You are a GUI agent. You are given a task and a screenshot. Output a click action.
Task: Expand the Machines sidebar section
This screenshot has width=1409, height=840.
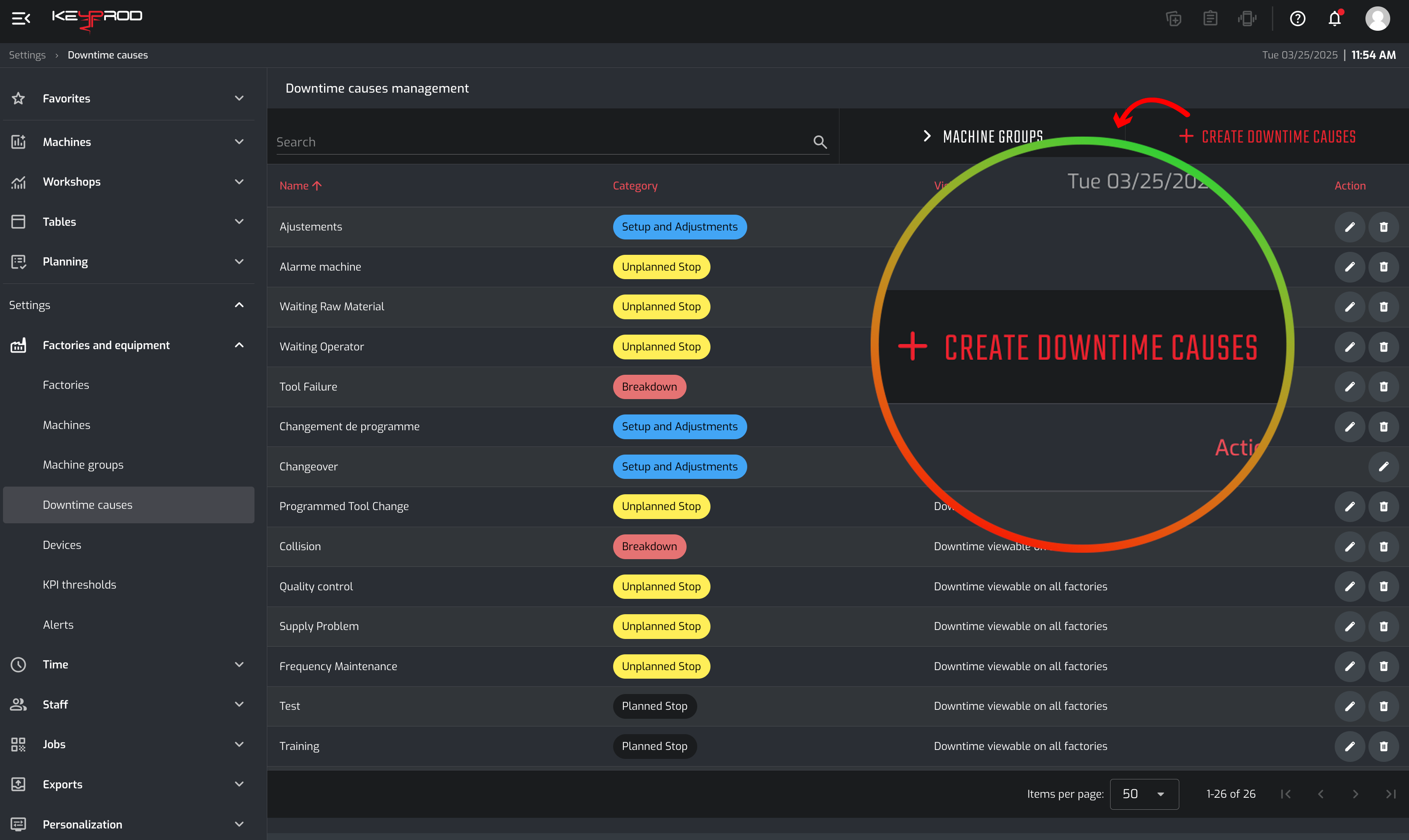[129, 142]
